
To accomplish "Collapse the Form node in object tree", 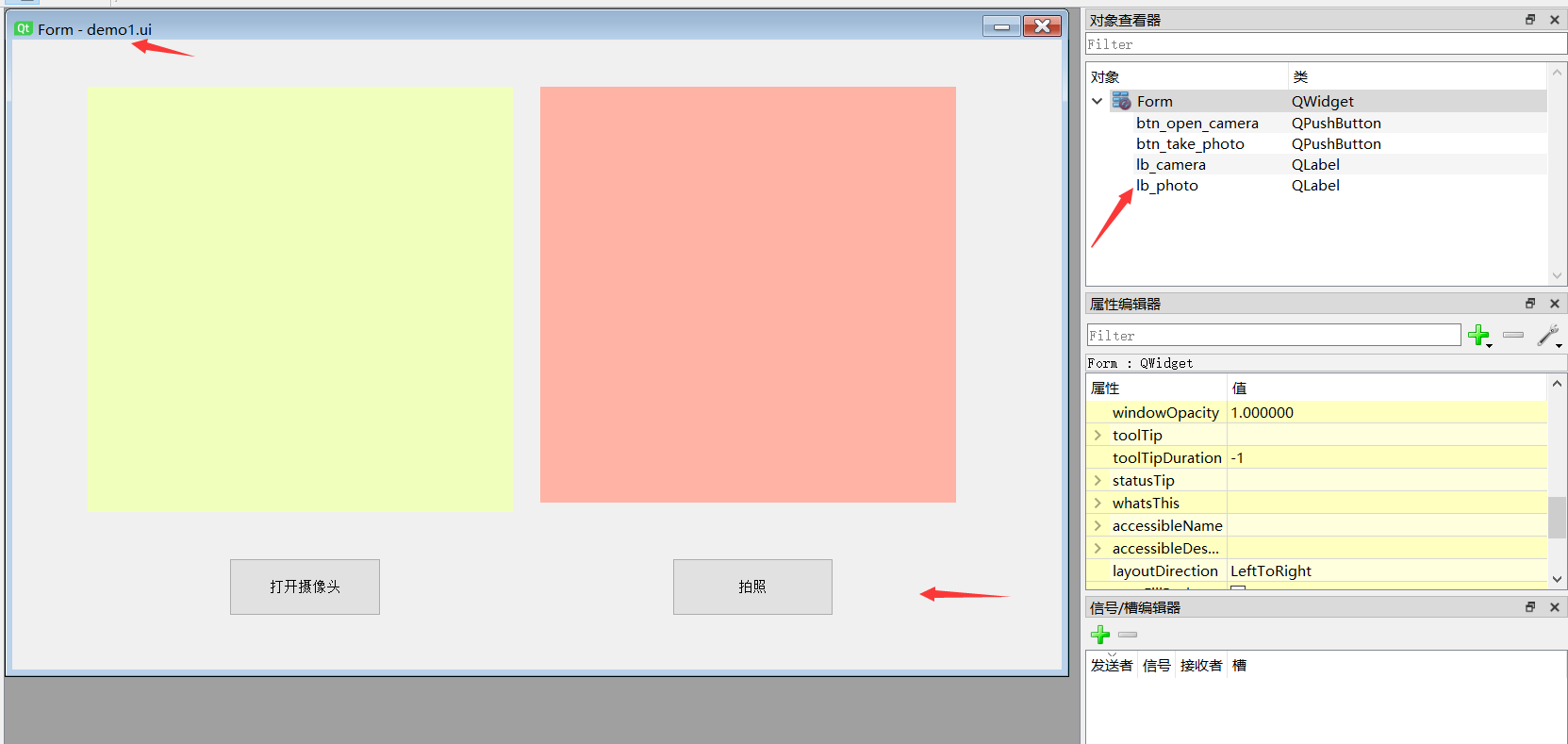I will (x=1098, y=101).
